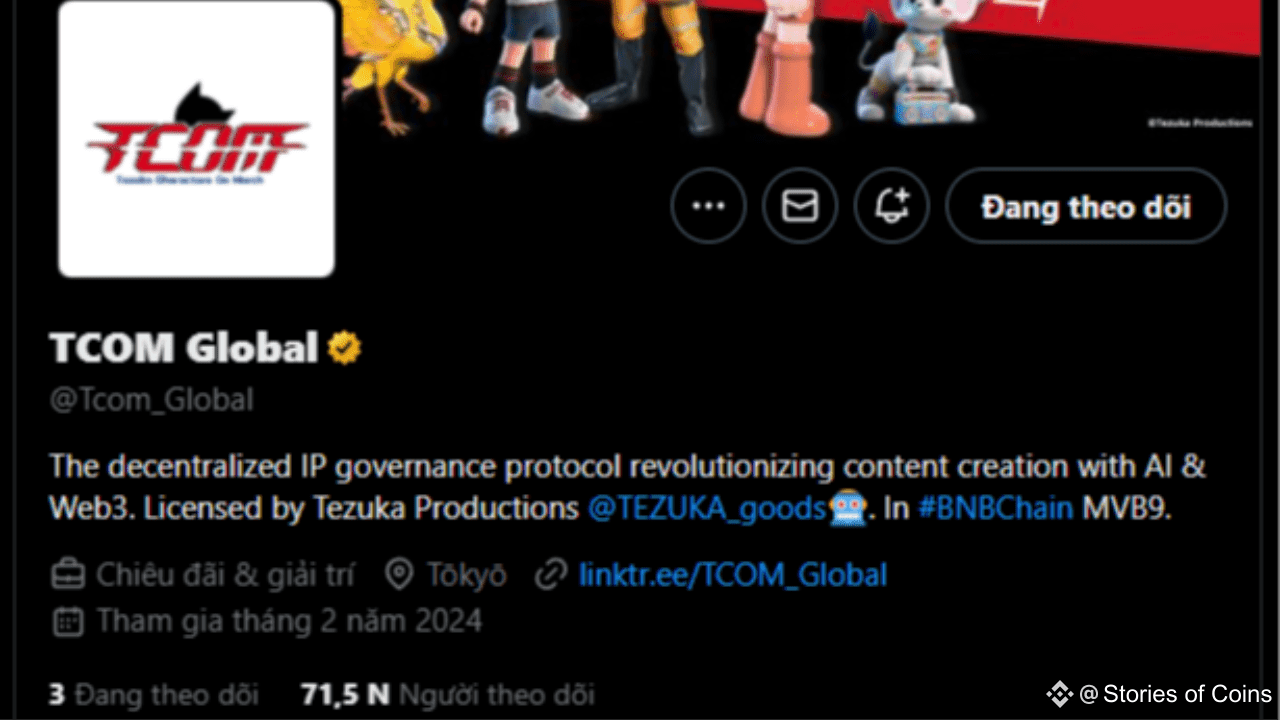Click the robot emoji in bio
The height and width of the screenshot is (720, 1280).
click(847, 508)
